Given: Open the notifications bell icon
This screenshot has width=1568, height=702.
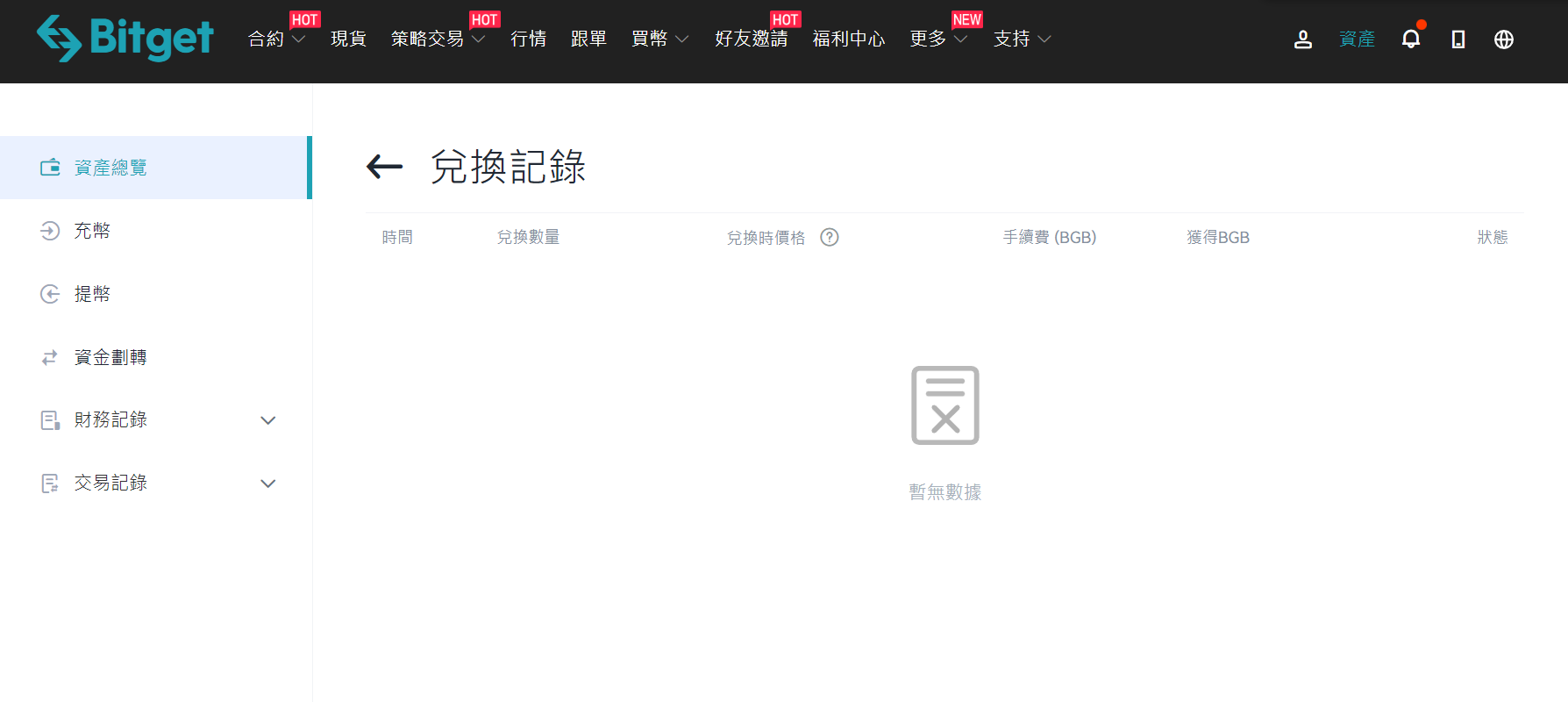Looking at the screenshot, I should tap(1411, 39).
